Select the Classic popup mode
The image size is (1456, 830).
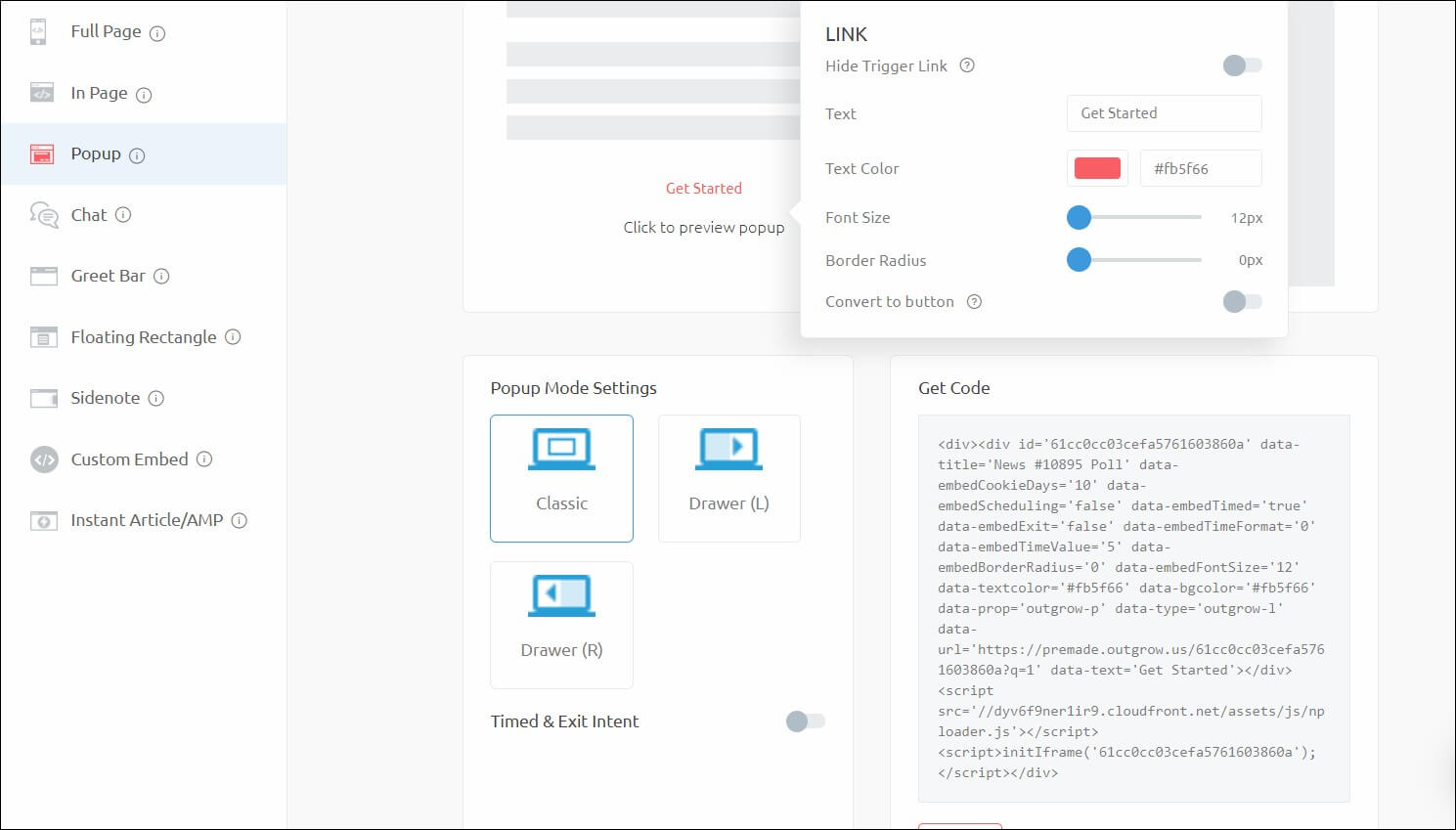coord(561,478)
